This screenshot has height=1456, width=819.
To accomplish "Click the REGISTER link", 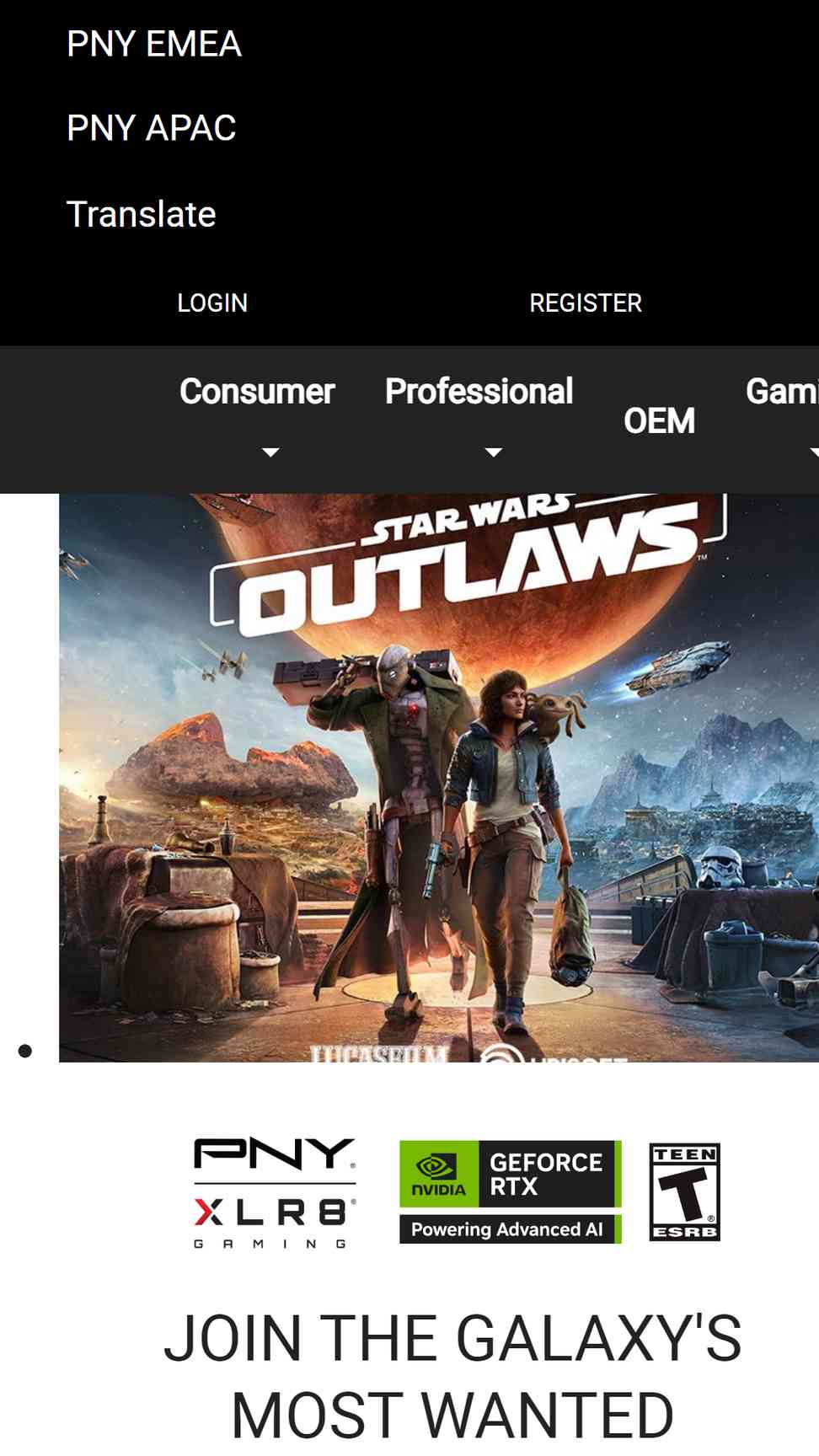I will pyautogui.click(x=586, y=303).
